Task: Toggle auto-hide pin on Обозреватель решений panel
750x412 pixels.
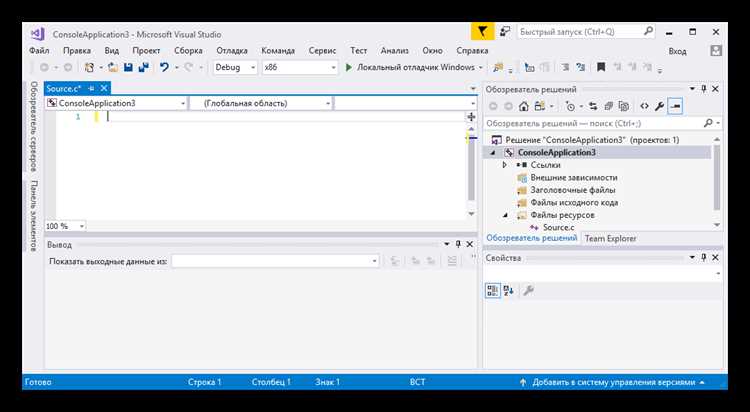Action: 704,89
